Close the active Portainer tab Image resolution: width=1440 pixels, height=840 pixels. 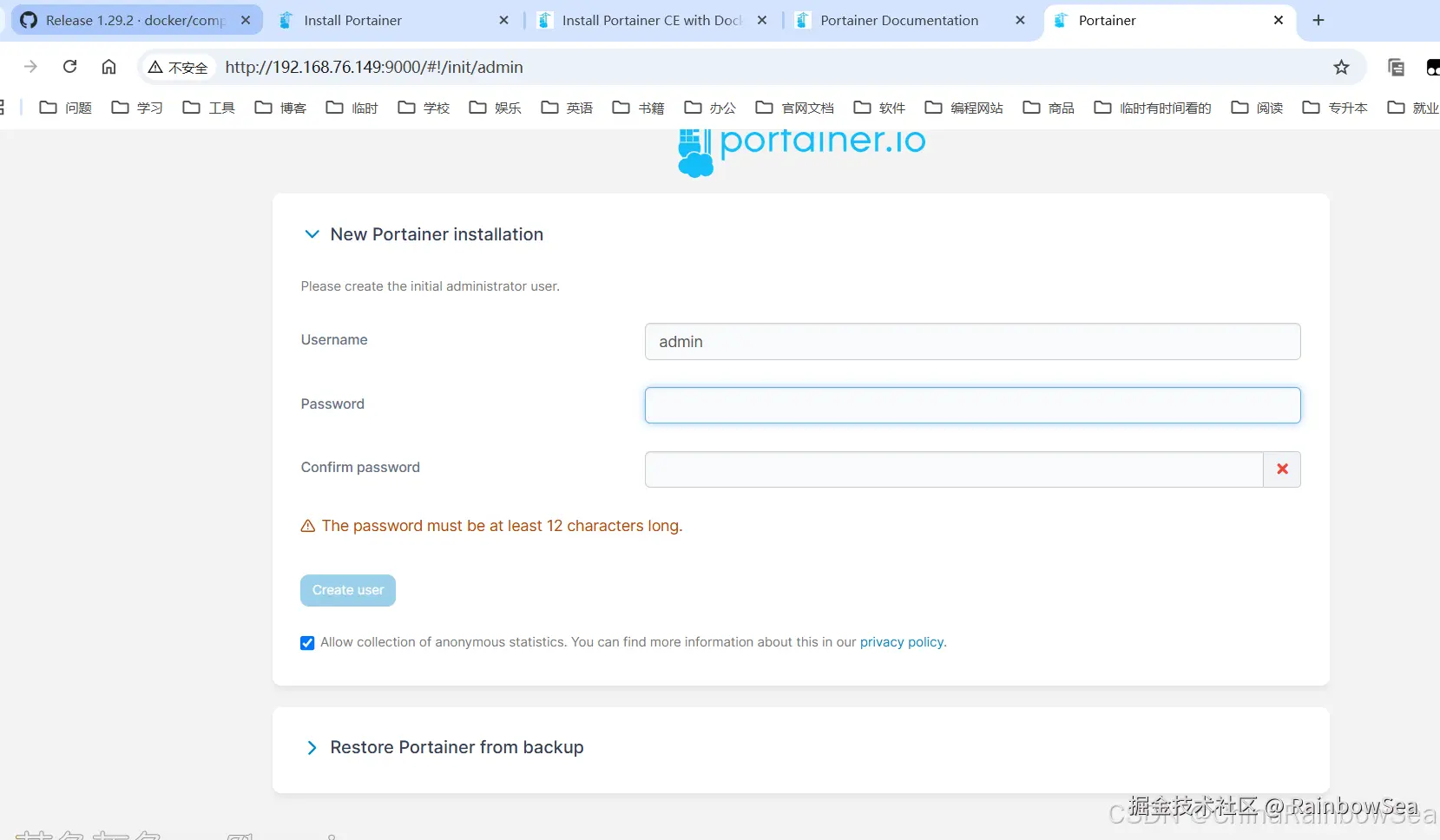(x=1279, y=20)
